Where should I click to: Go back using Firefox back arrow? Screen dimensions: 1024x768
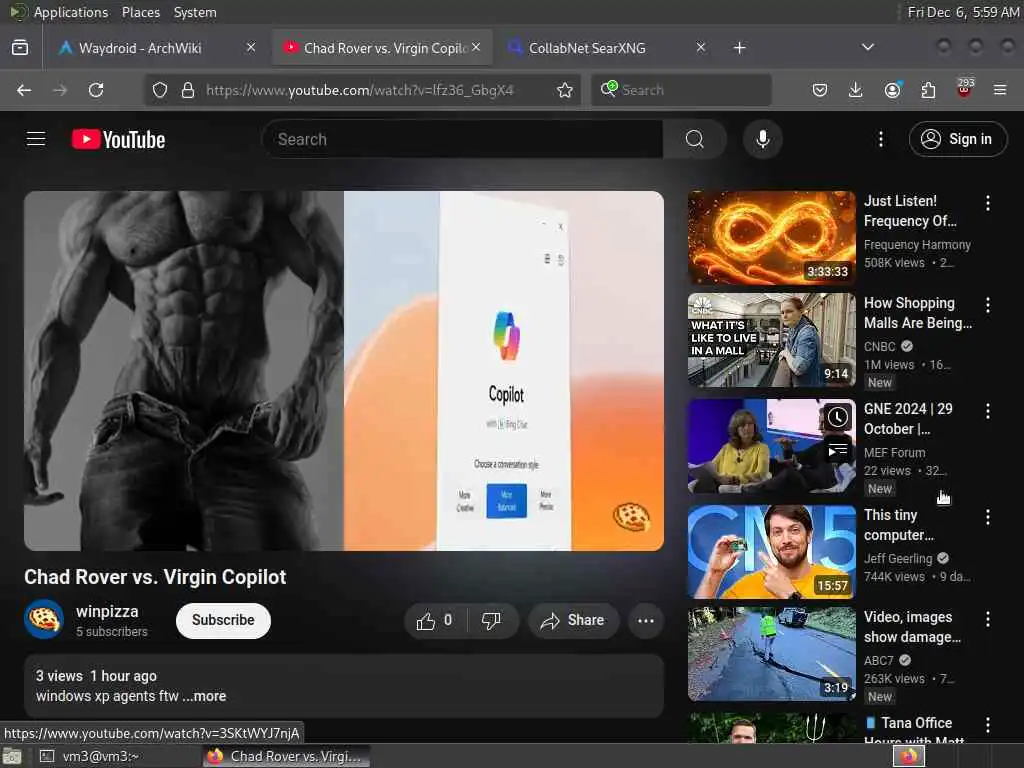[24, 90]
